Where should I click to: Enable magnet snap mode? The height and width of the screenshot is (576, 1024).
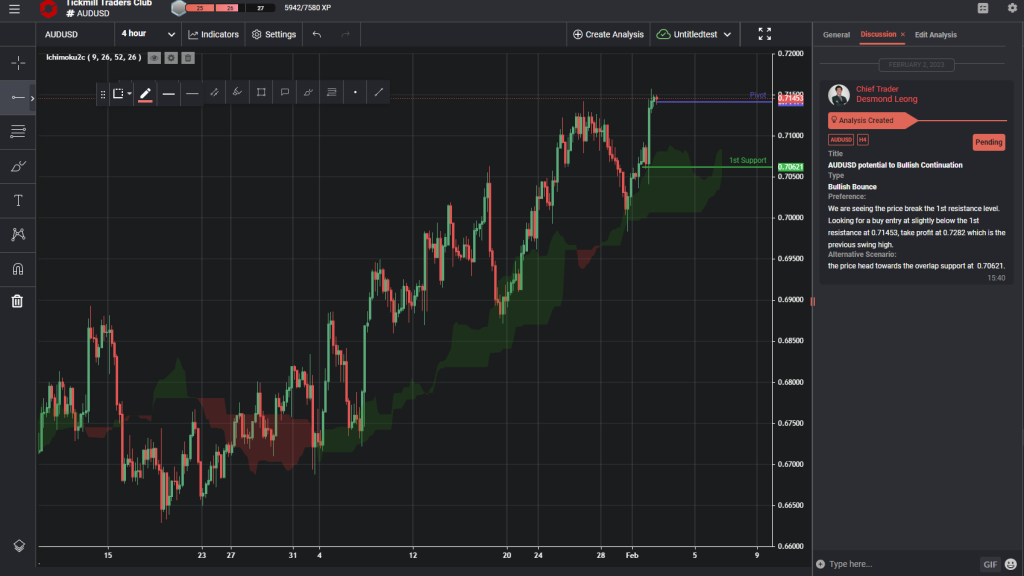tap(18, 267)
